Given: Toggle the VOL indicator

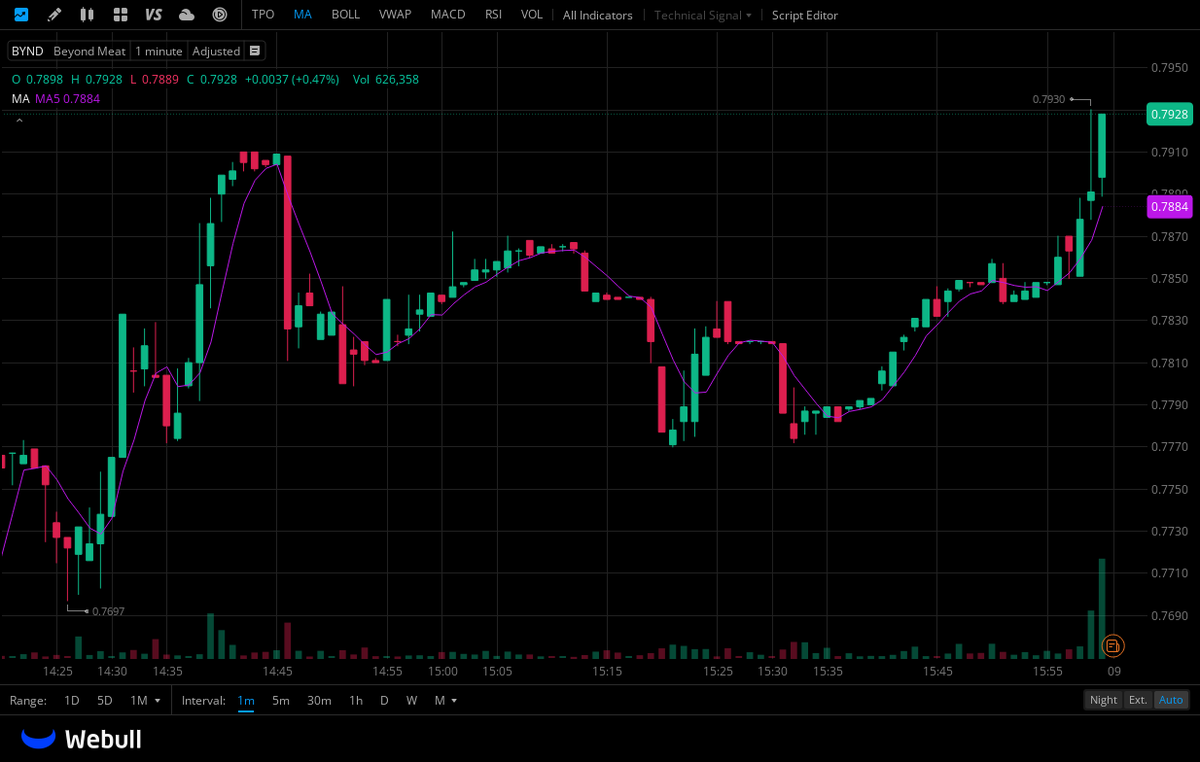Looking at the screenshot, I should click(532, 15).
